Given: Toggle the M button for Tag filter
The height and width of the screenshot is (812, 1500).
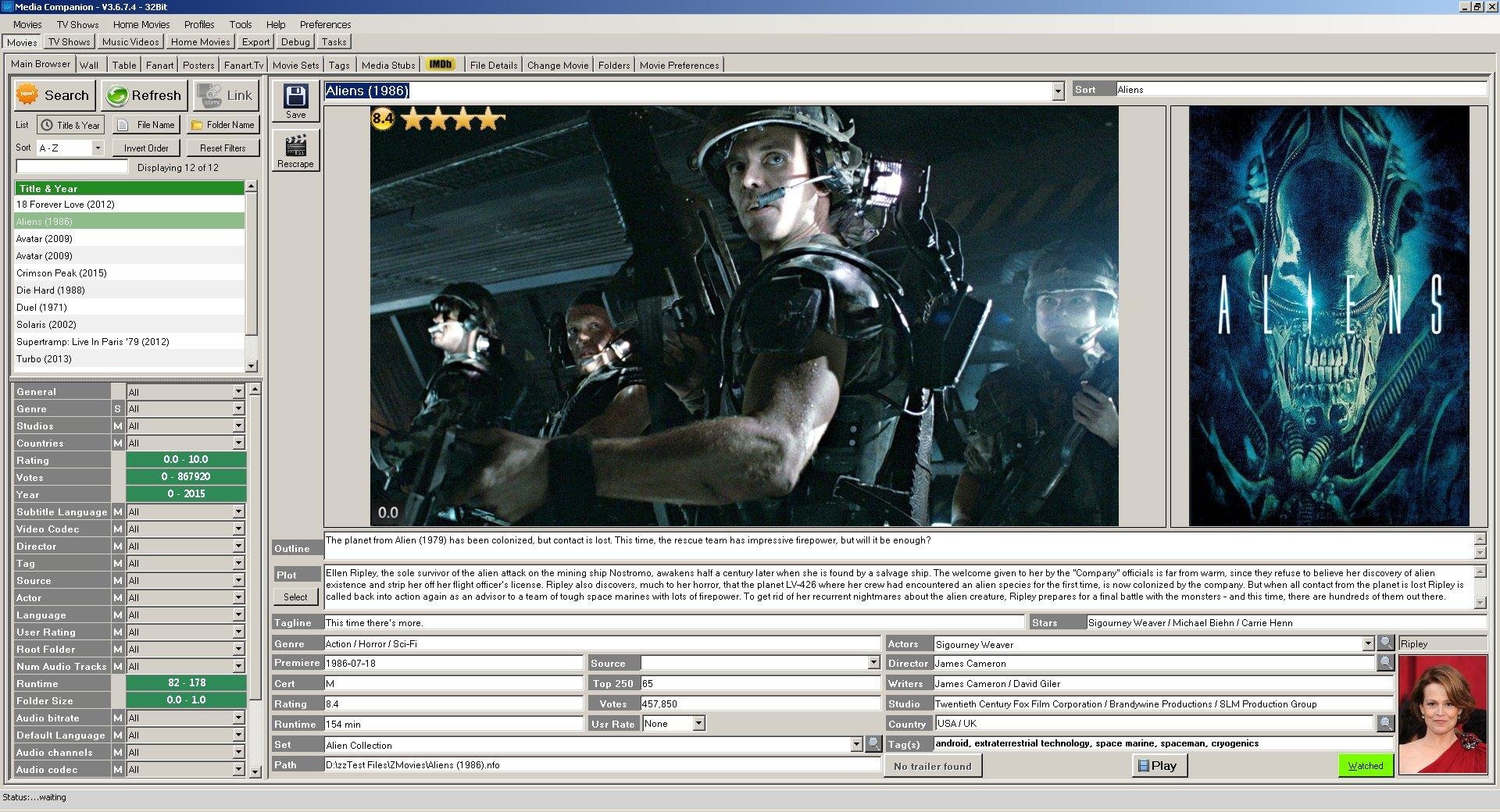Looking at the screenshot, I should tap(118, 564).
